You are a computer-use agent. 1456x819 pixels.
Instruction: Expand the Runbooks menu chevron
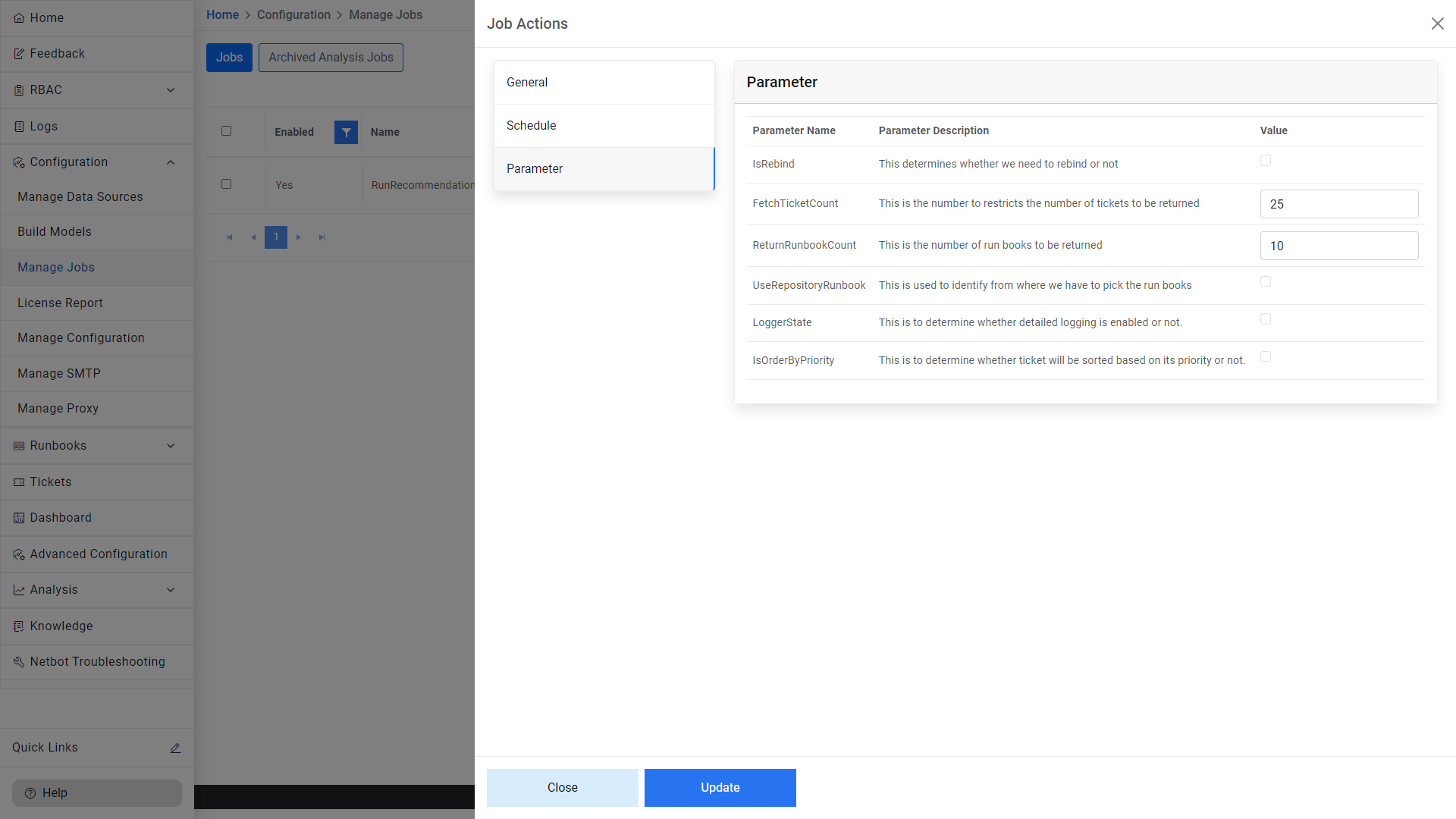tap(171, 446)
